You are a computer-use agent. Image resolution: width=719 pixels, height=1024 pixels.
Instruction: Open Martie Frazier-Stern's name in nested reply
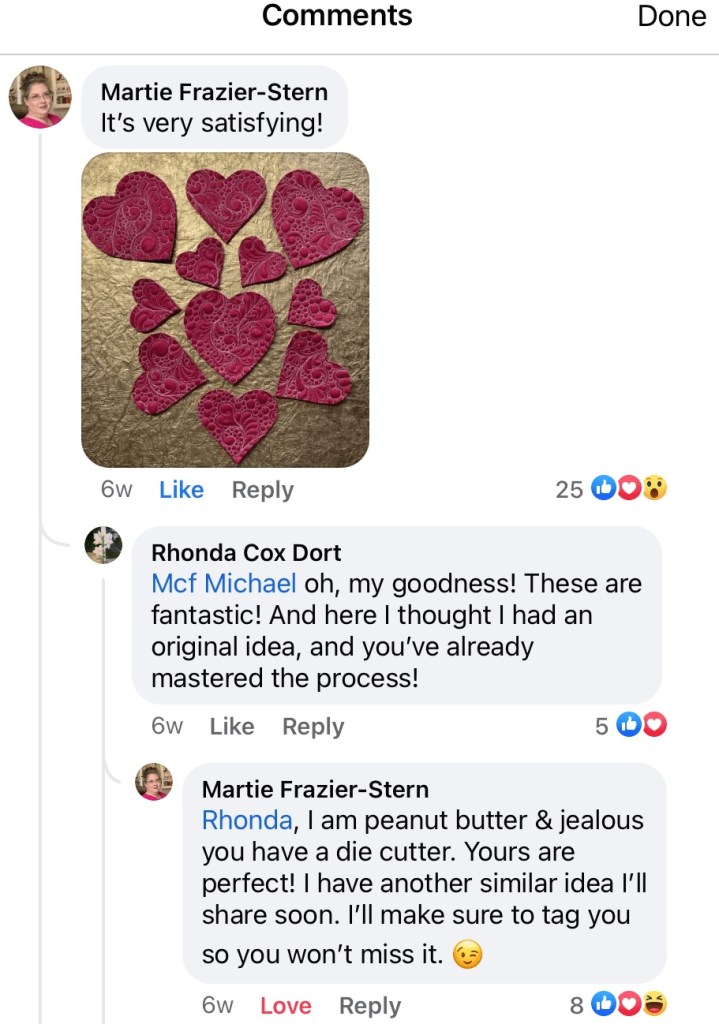(x=315, y=789)
